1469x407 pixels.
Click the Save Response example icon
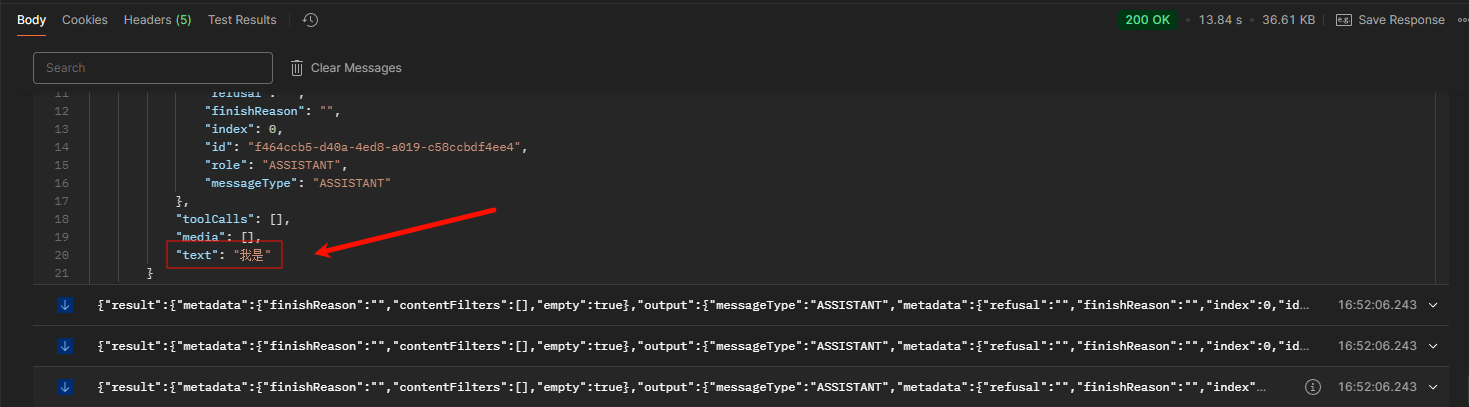(1344, 20)
